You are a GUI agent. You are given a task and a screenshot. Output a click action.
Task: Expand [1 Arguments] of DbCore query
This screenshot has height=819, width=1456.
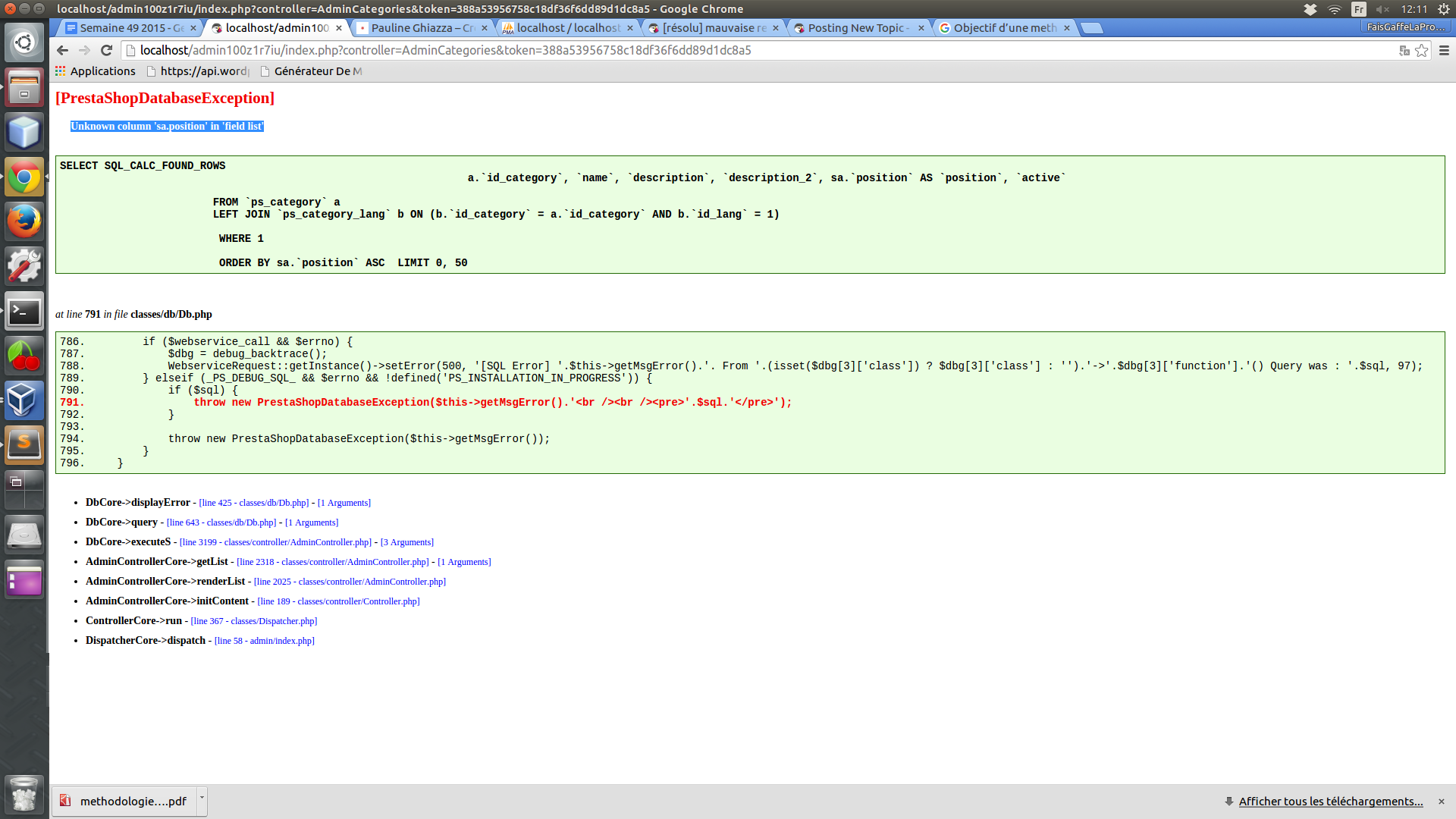pos(312,522)
